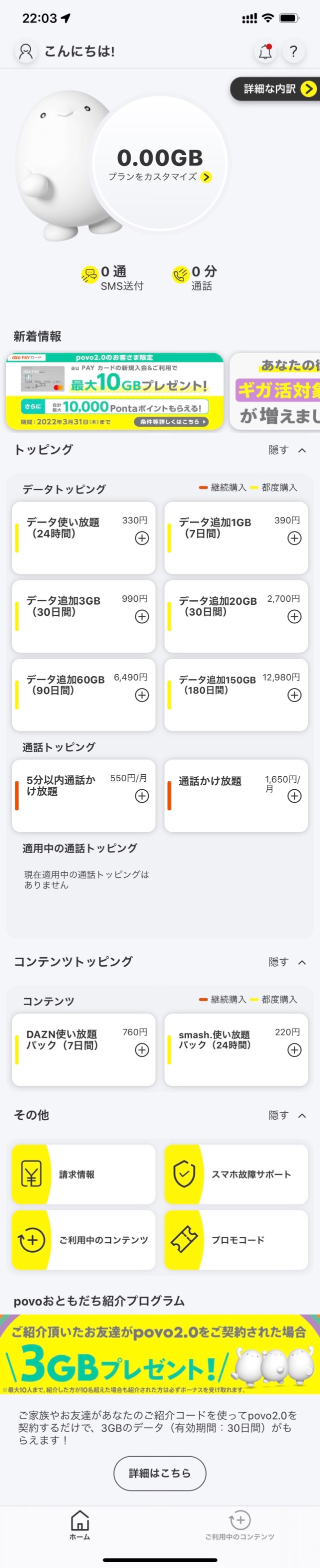The image size is (320, 1568).
Task: Add the データ追加20GB topping plus icon
Action: tap(294, 617)
